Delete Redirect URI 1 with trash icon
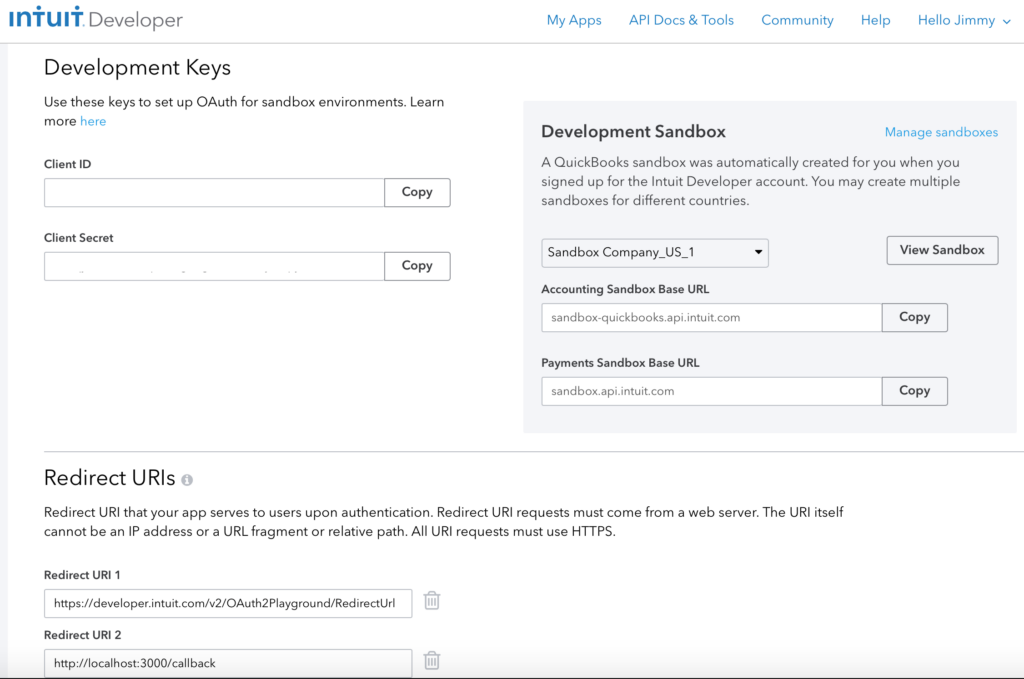The image size is (1024, 679). click(x=432, y=600)
